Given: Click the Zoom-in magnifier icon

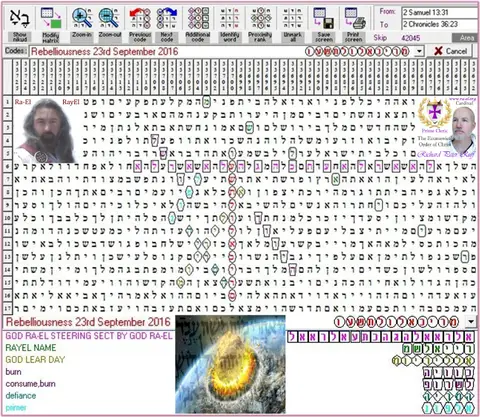Looking at the screenshot, I should point(82,18).
